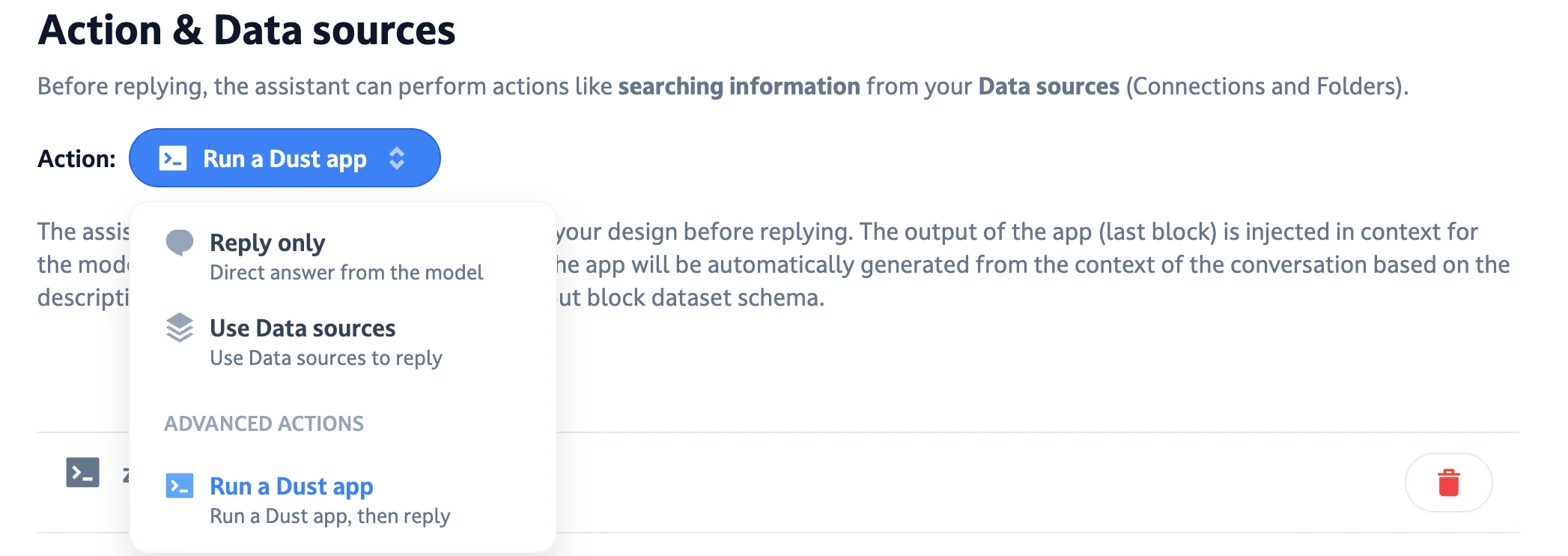This screenshot has width=1568, height=556.
Task: Click the Run a Dust app, then reply description
Action: point(330,516)
